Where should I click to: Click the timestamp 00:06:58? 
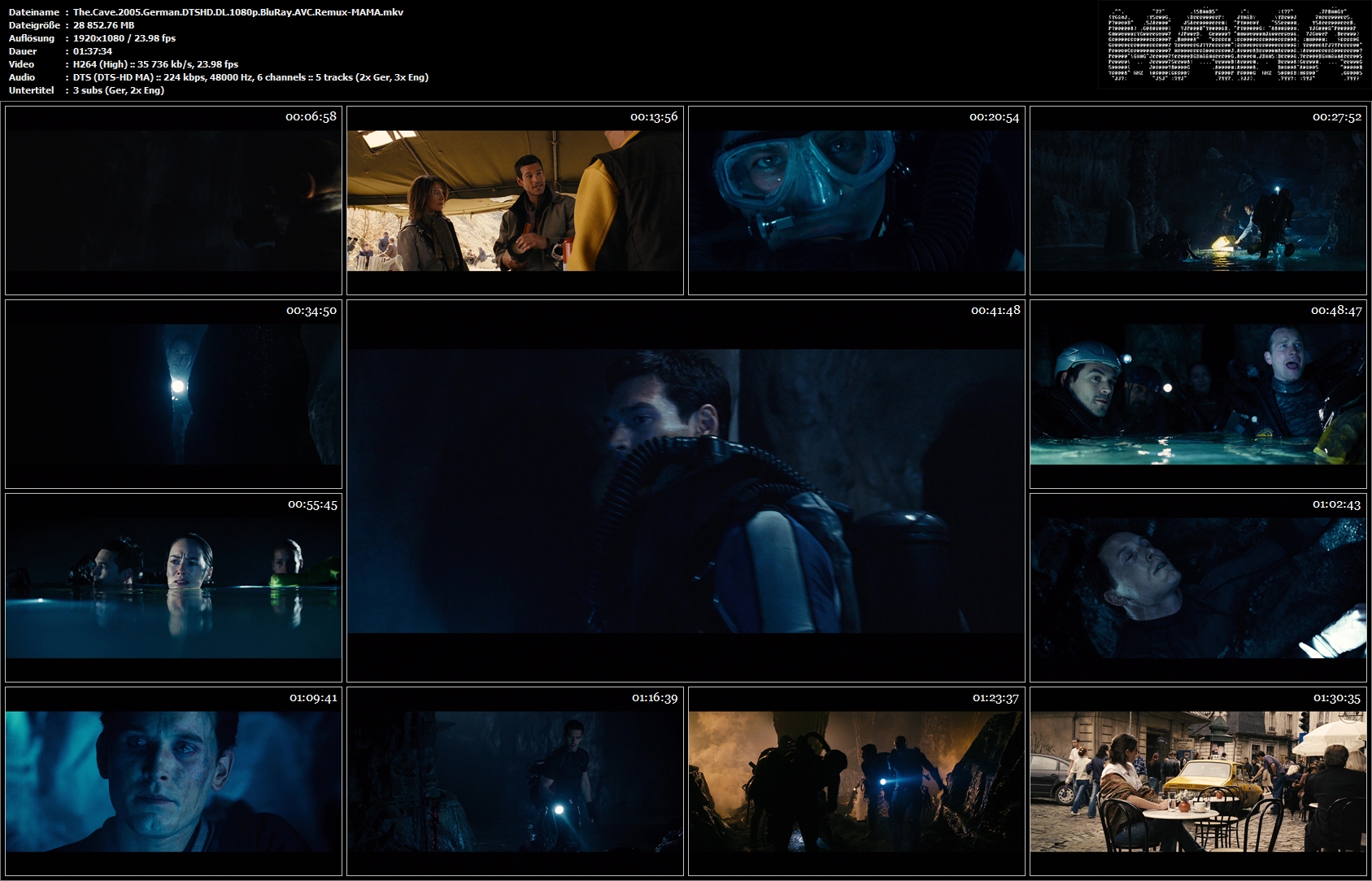pos(311,116)
